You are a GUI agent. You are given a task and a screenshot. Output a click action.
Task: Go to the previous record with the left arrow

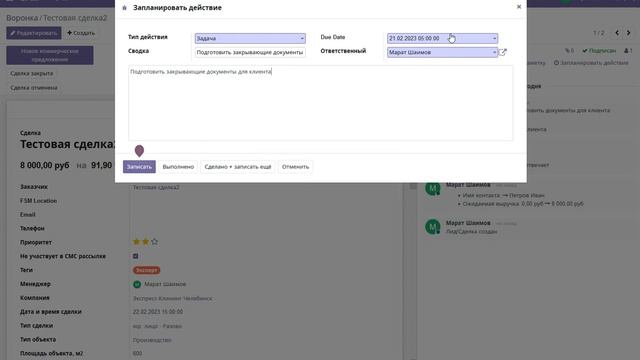click(x=617, y=33)
